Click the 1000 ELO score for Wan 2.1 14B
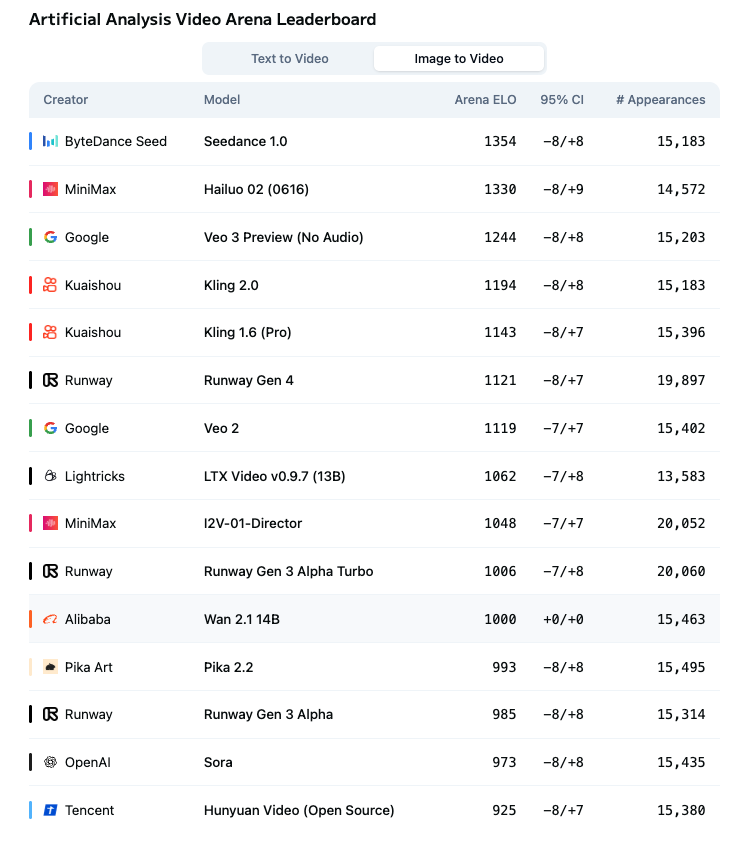 [500, 619]
